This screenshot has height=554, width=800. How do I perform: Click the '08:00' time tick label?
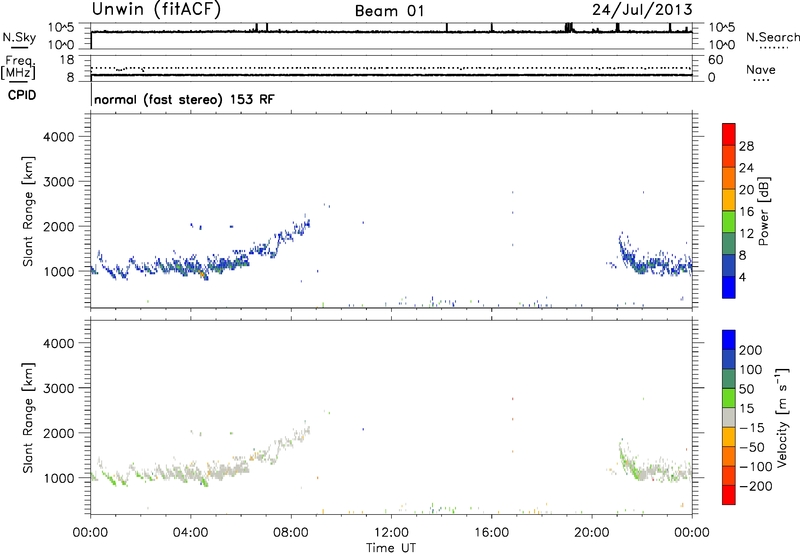pyautogui.click(x=291, y=533)
